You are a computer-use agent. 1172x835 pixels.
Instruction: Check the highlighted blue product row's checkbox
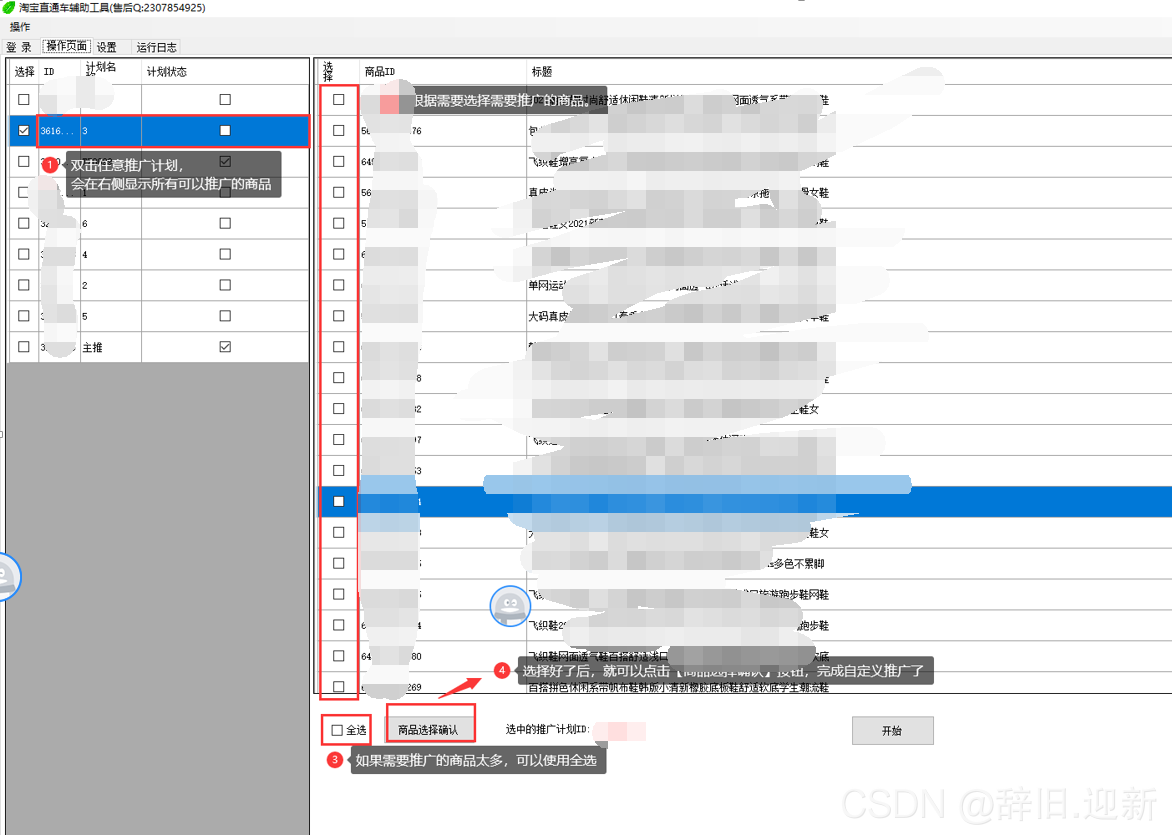(x=339, y=502)
